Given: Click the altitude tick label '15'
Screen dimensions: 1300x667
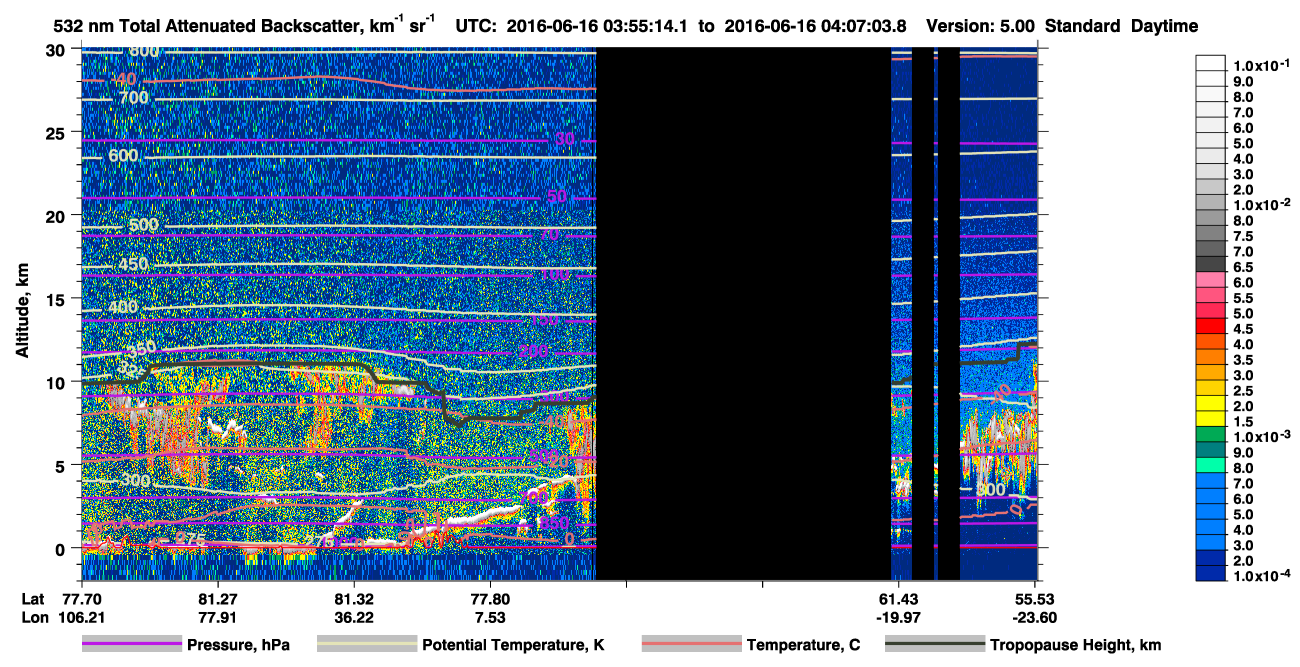Looking at the screenshot, I should point(57,299).
